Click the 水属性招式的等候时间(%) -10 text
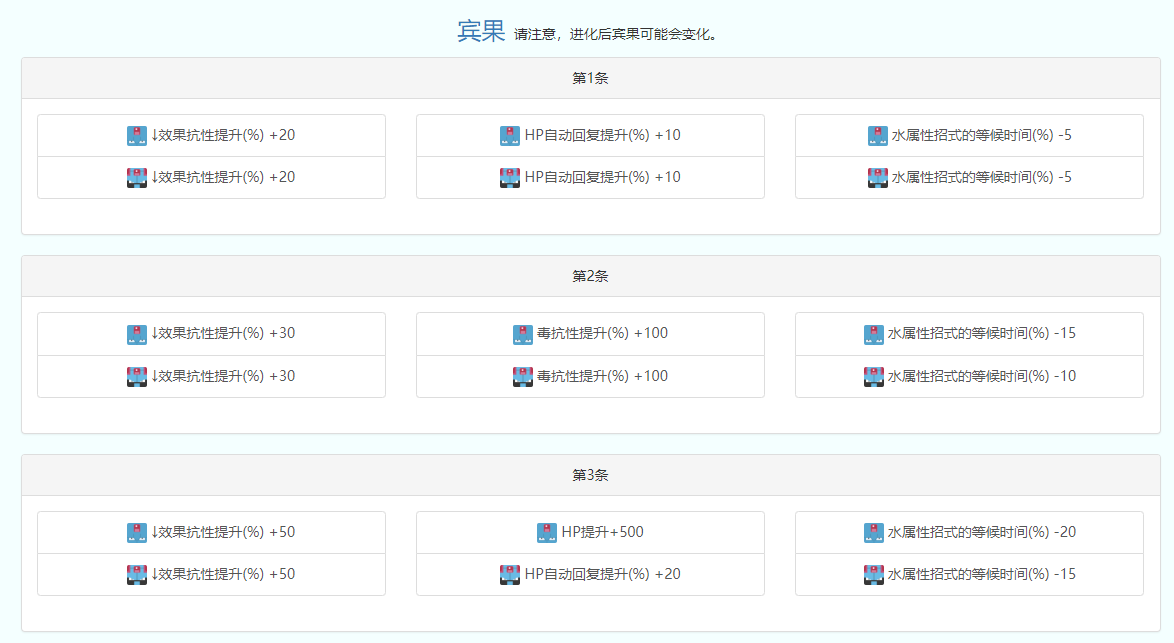 [981, 376]
